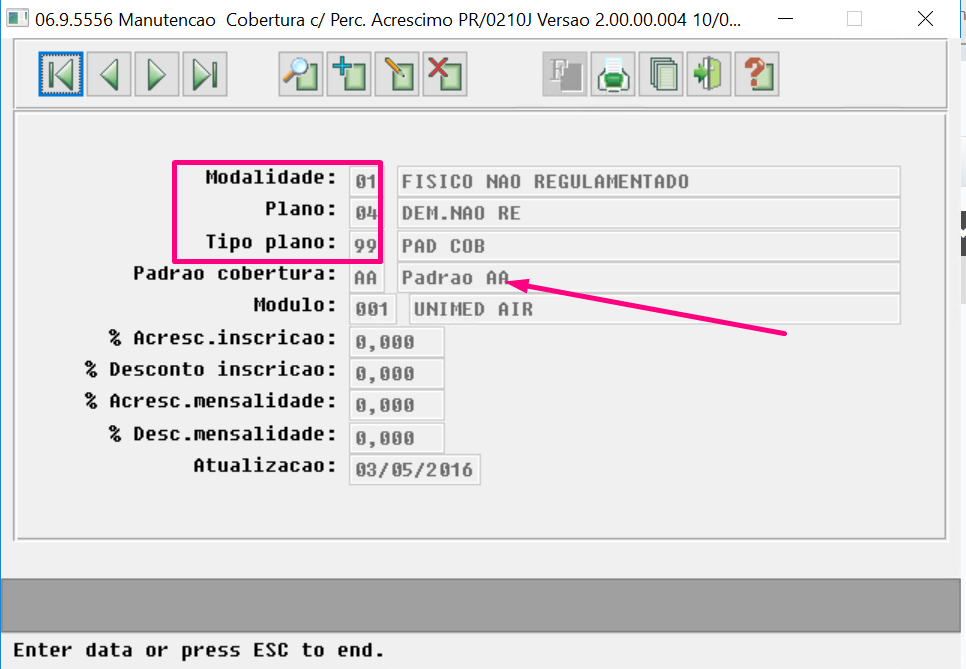Image resolution: width=966 pixels, height=669 pixels.
Task: Edit the record with pencil icon
Action: (397, 75)
